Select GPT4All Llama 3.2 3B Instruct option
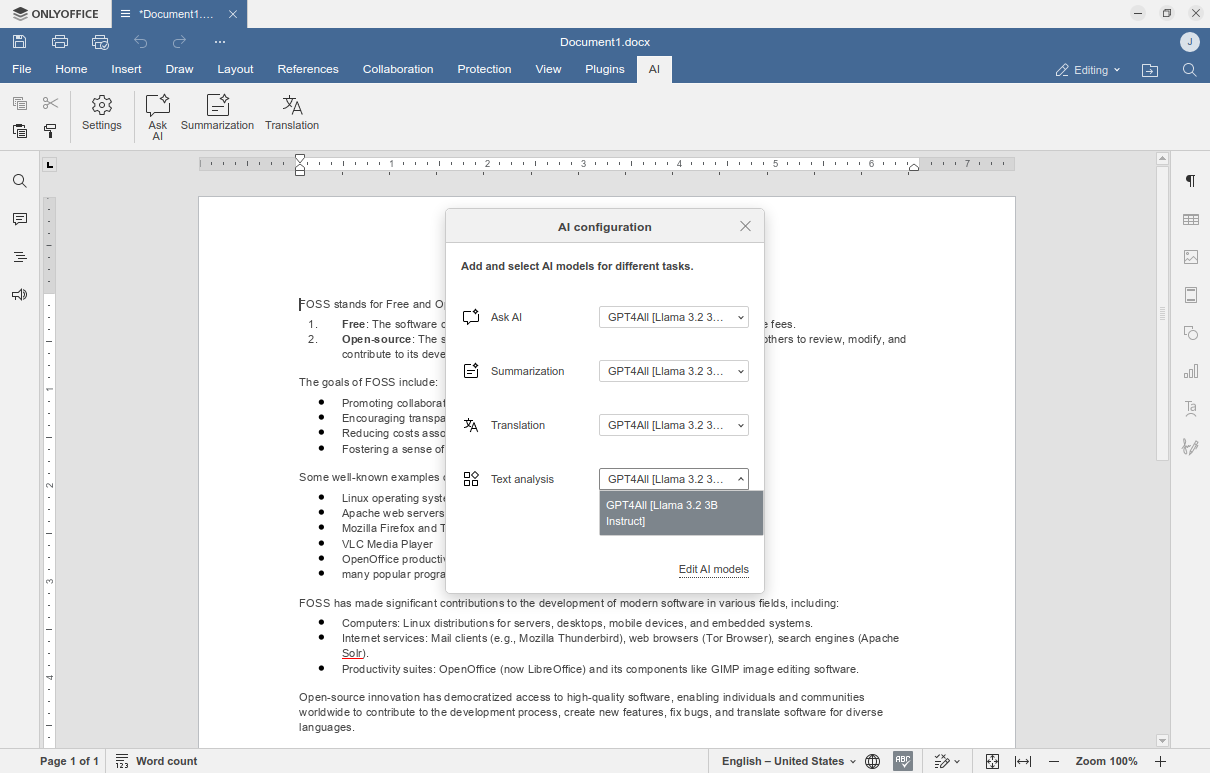This screenshot has width=1210, height=773. click(x=680, y=513)
